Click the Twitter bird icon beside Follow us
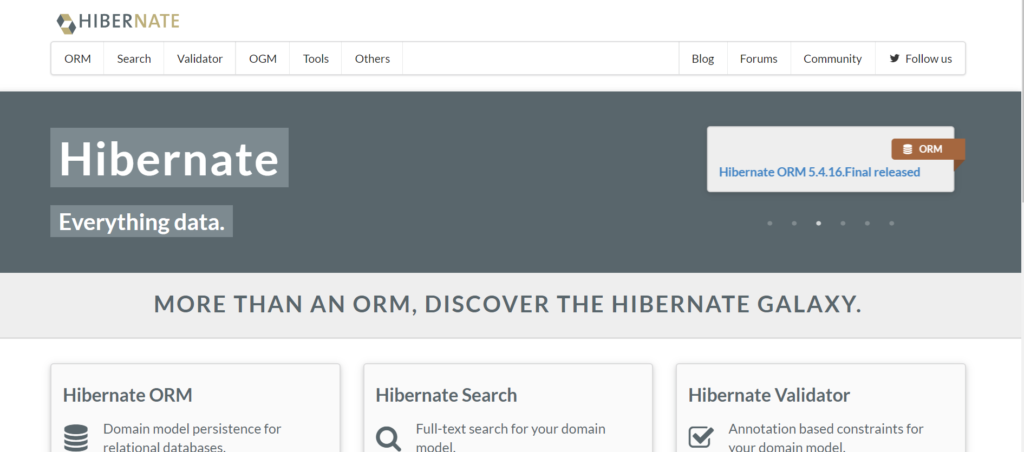This screenshot has width=1024, height=452. (x=894, y=59)
